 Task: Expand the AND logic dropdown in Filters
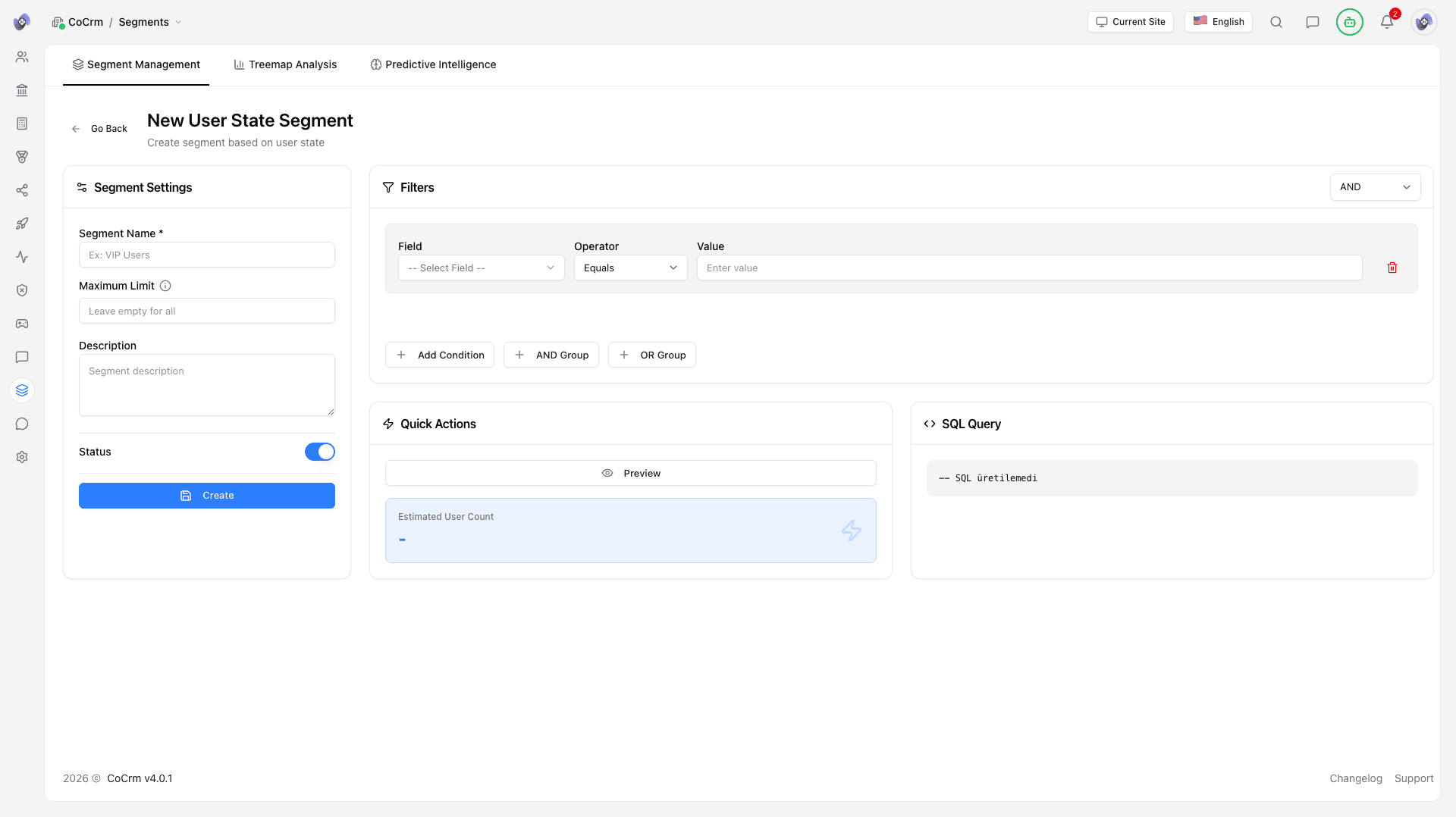[x=1375, y=186]
